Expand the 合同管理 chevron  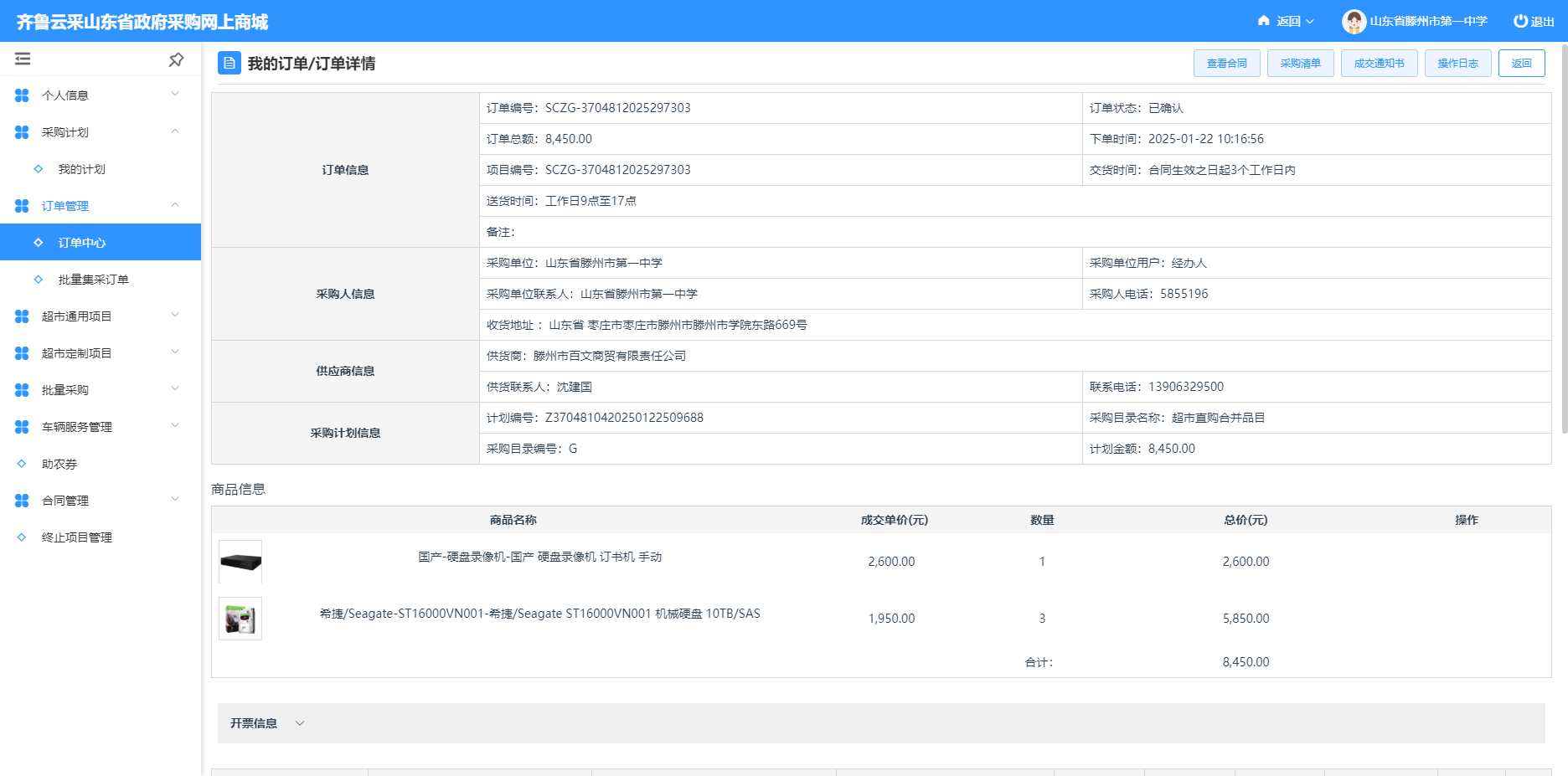(175, 500)
